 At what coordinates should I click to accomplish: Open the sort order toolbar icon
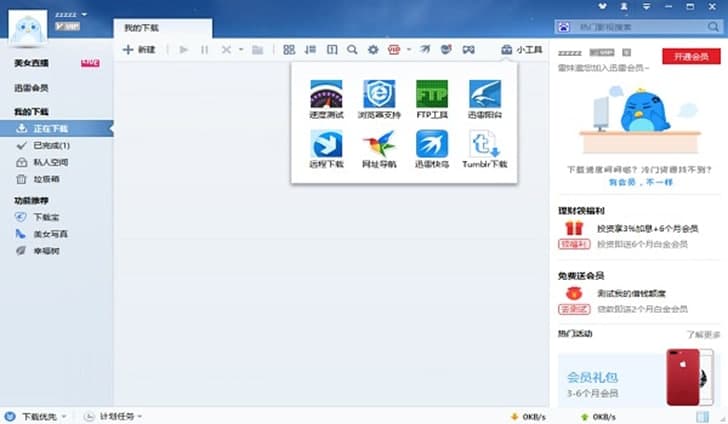click(x=310, y=49)
